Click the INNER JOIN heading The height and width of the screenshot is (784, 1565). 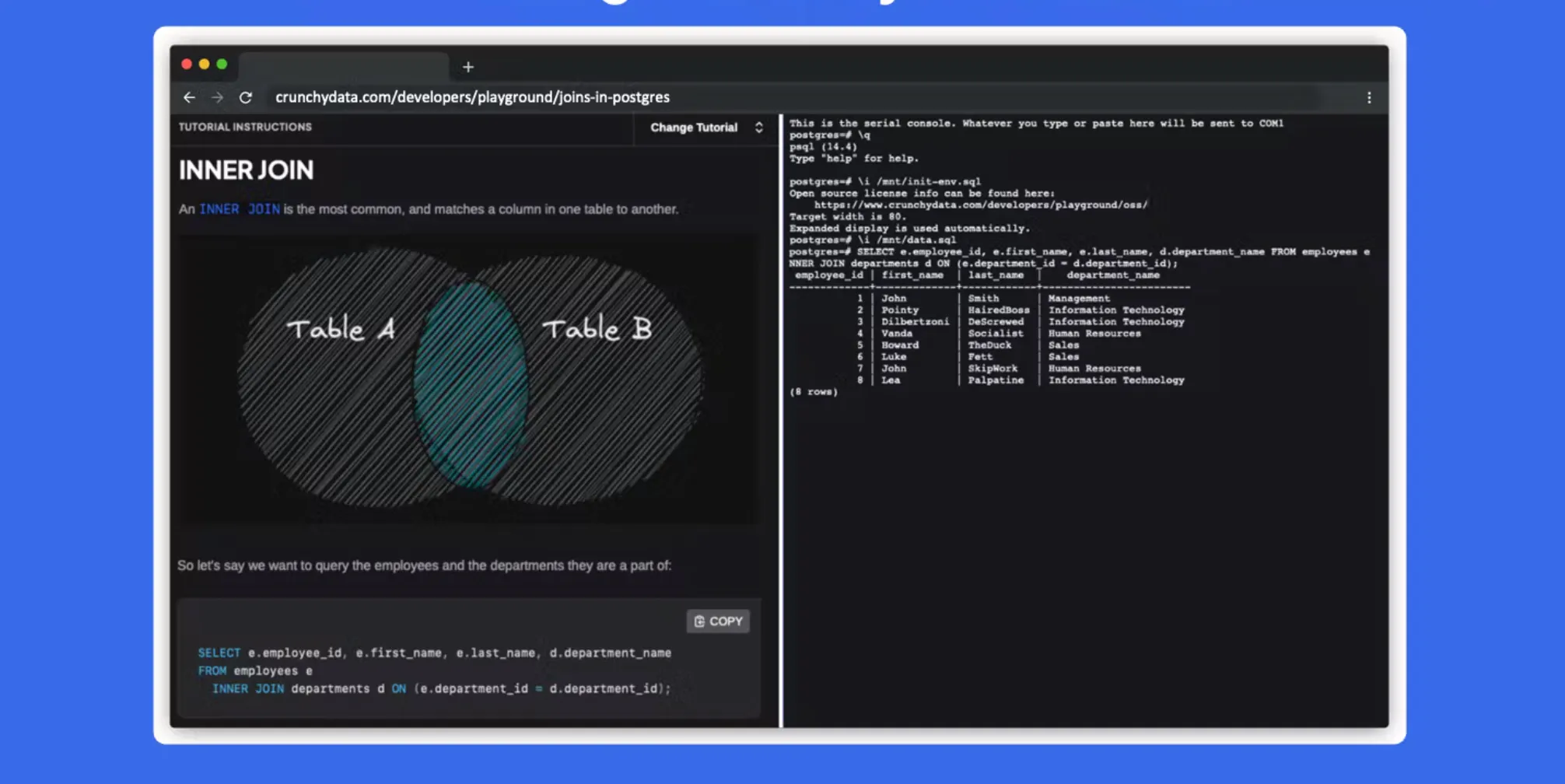point(246,170)
